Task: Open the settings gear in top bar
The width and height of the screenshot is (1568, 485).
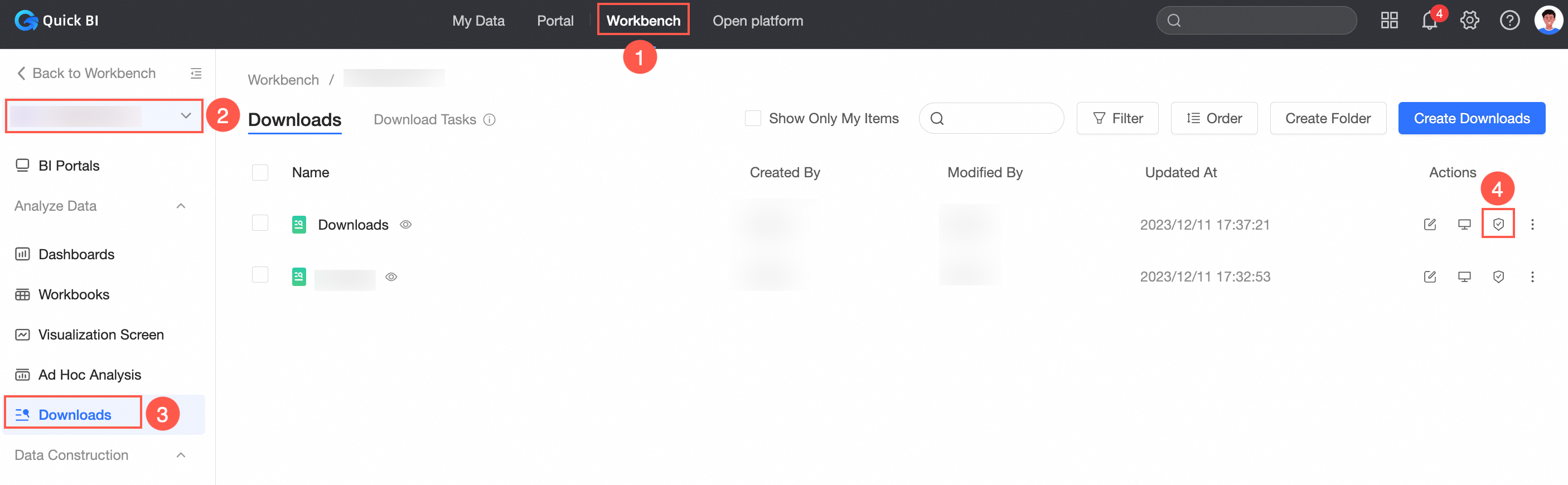Action: 1469,21
